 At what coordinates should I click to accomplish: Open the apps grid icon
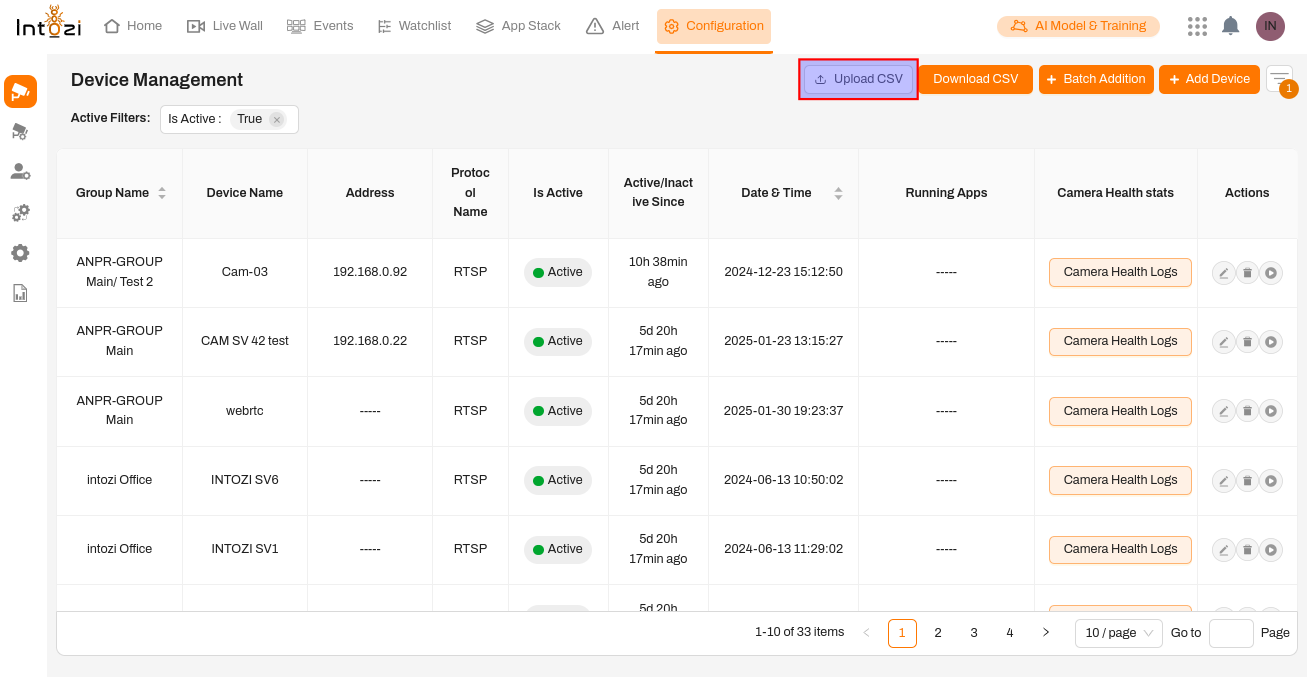(x=1197, y=26)
